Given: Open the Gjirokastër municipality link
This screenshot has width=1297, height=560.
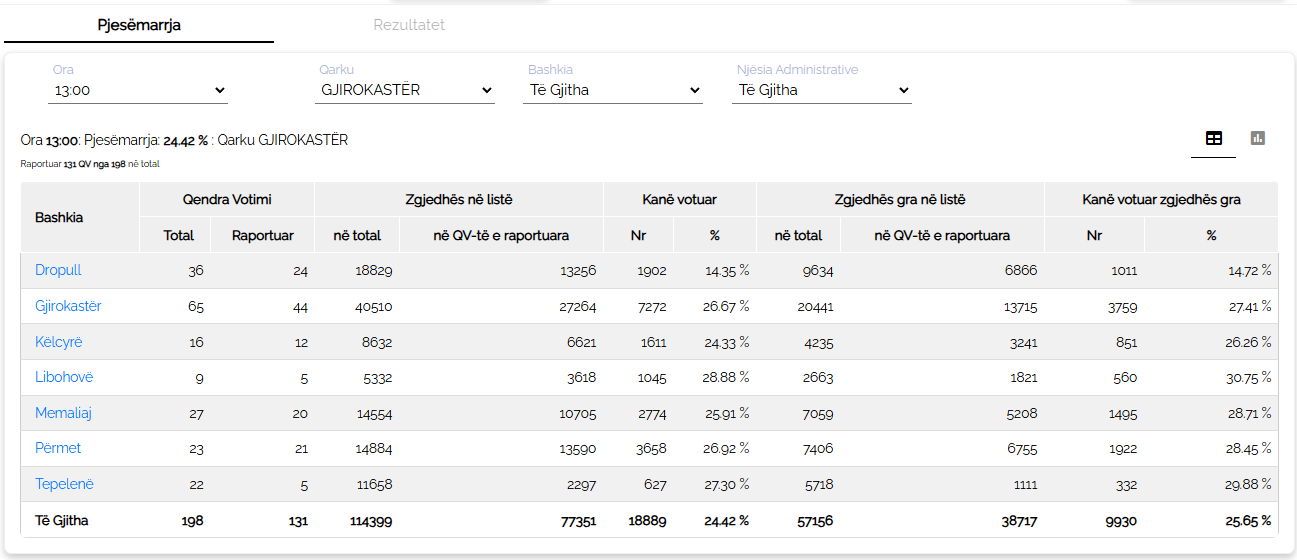Looking at the screenshot, I should tap(68, 306).
